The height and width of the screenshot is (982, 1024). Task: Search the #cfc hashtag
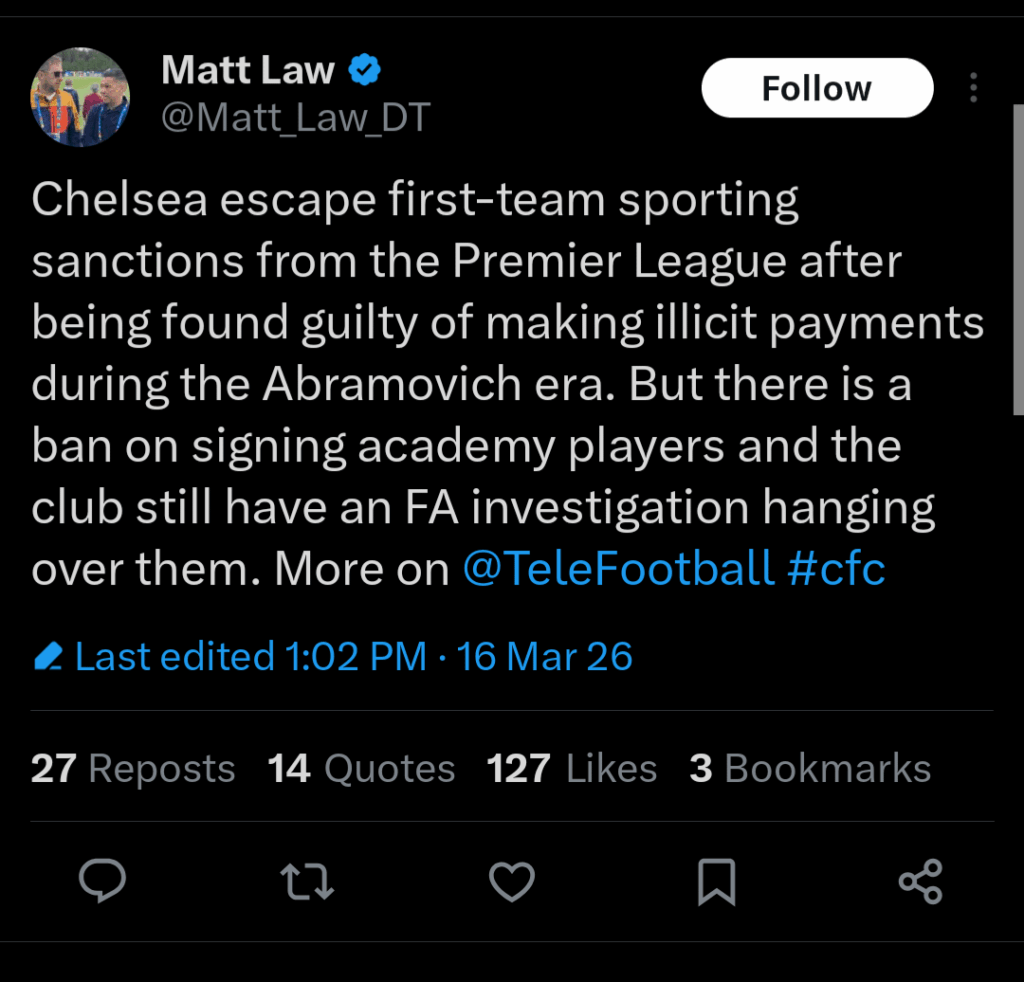[x=836, y=568]
